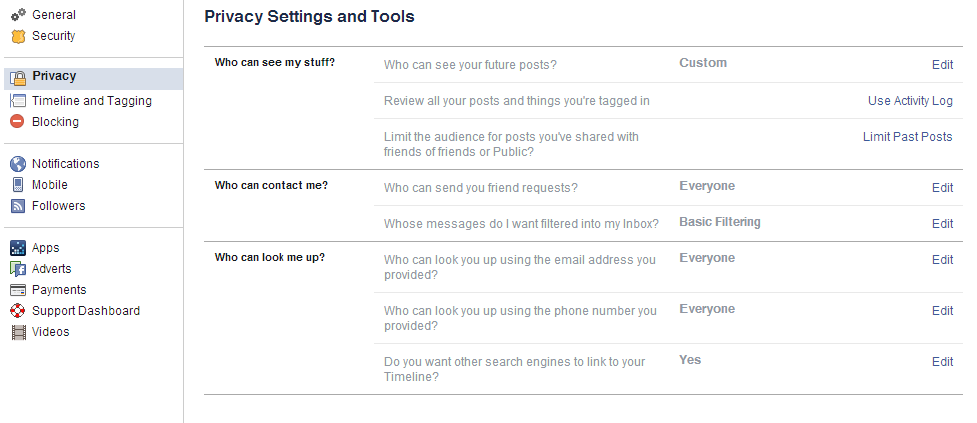Click the Timeline and Tagging icon
This screenshot has height=423, width=977.
pos(17,101)
